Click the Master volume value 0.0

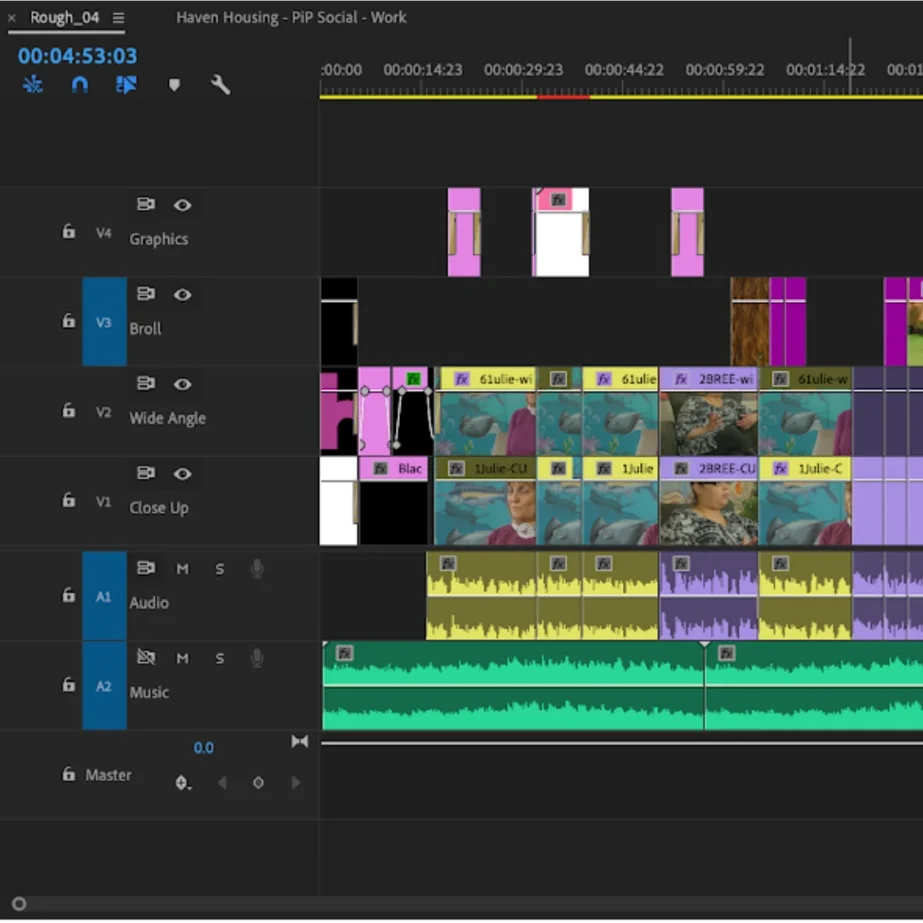[x=204, y=747]
